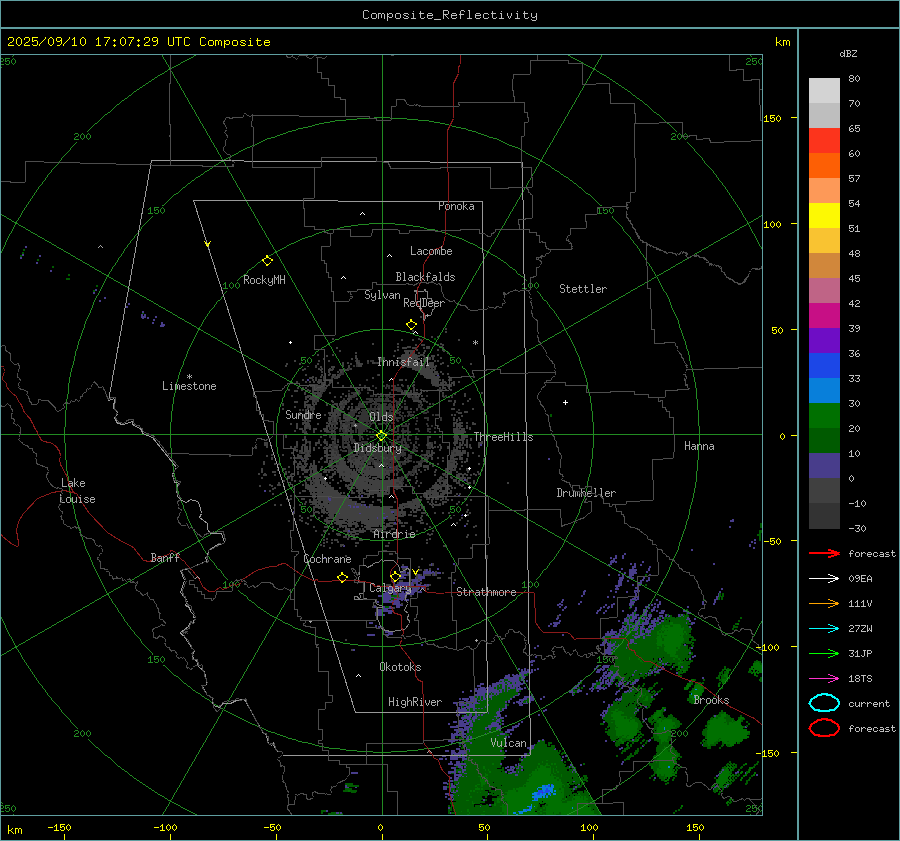Click the green 31JP arrow icon
The width and height of the screenshot is (900, 841).
(x=824, y=653)
